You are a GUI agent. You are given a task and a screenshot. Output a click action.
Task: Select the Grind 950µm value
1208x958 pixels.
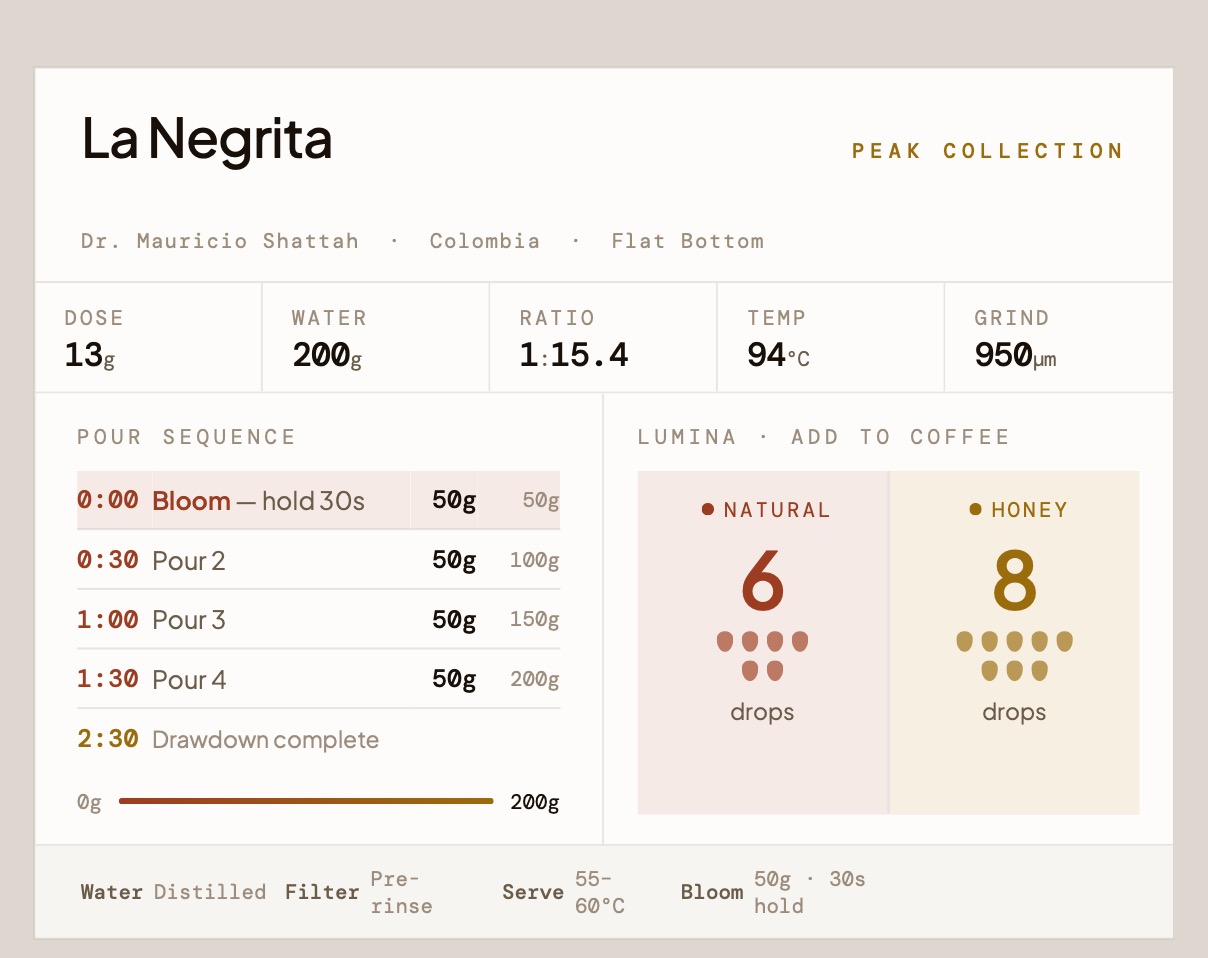tap(1015, 355)
